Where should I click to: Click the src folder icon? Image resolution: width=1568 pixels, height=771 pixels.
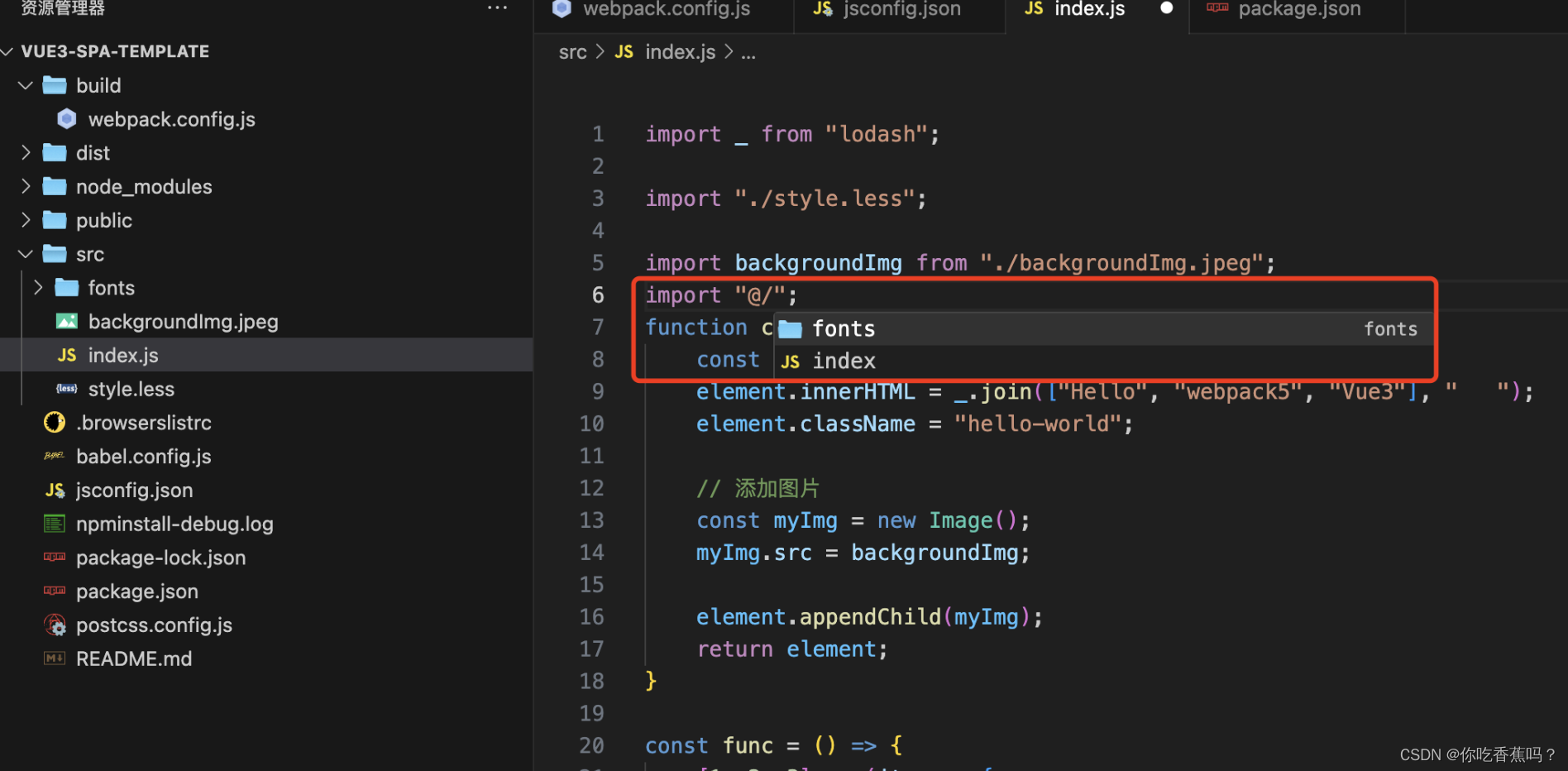tap(55, 254)
